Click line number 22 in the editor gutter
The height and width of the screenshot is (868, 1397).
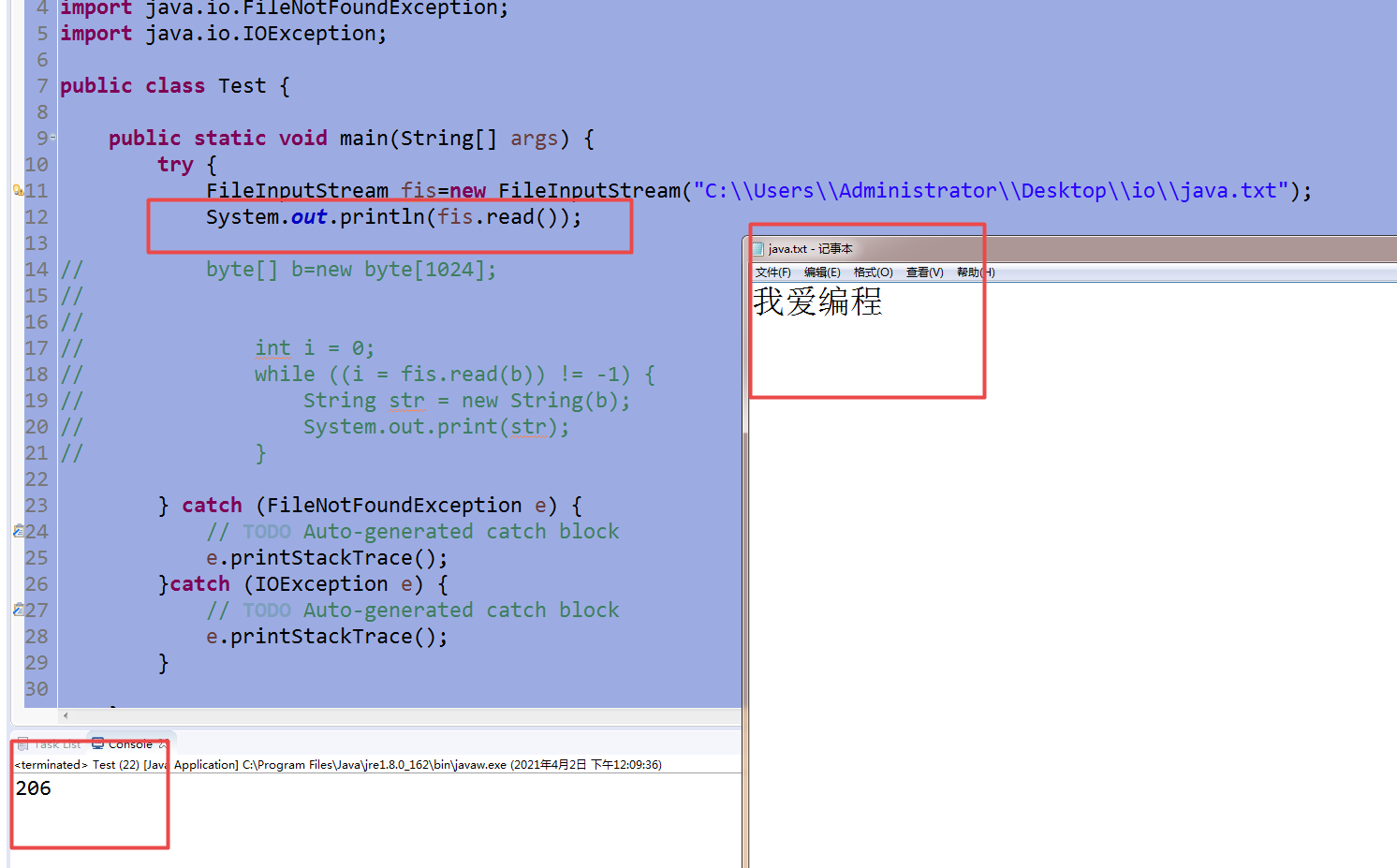coord(37,479)
